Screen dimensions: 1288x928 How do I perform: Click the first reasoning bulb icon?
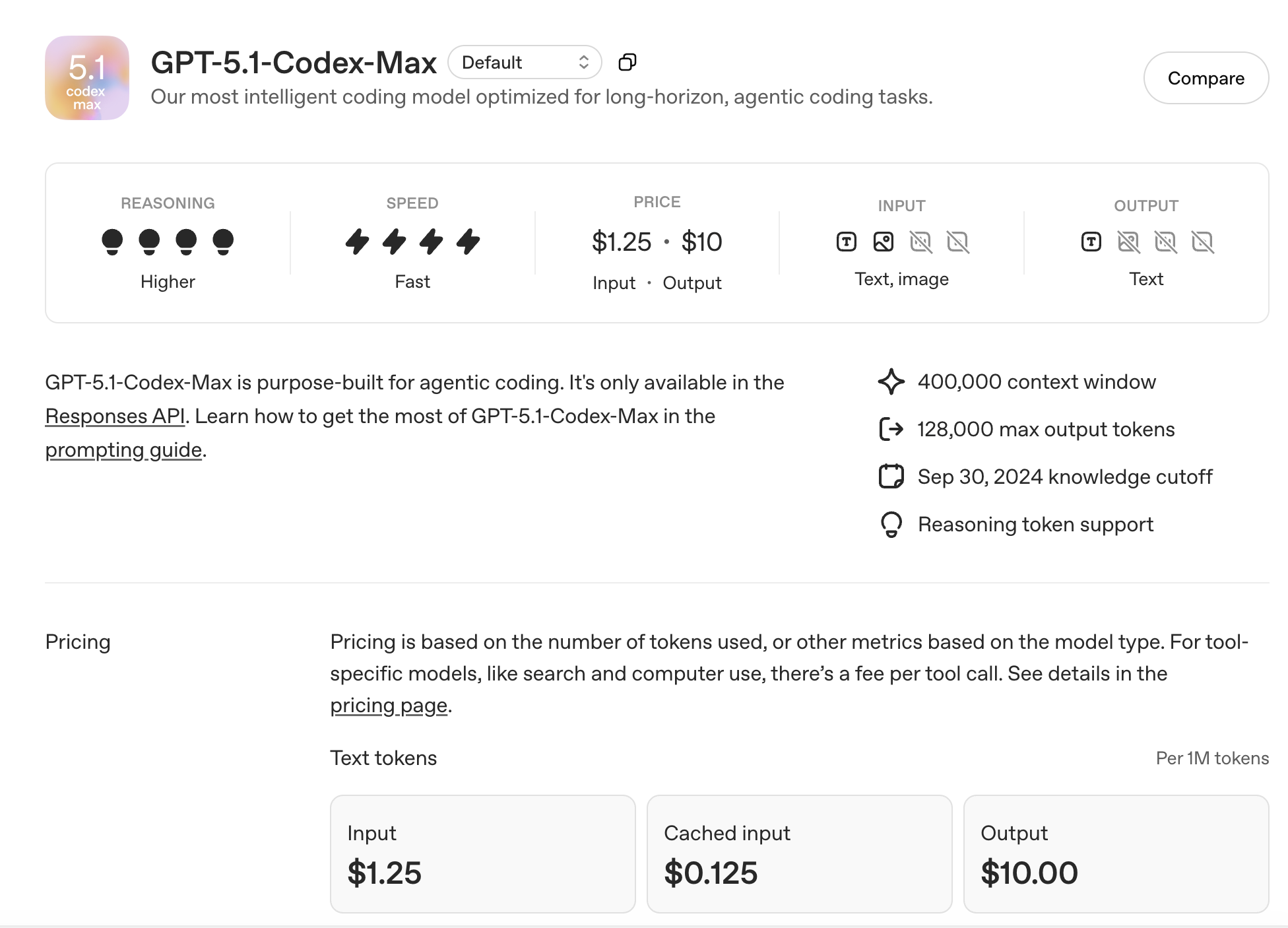[112, 242]
